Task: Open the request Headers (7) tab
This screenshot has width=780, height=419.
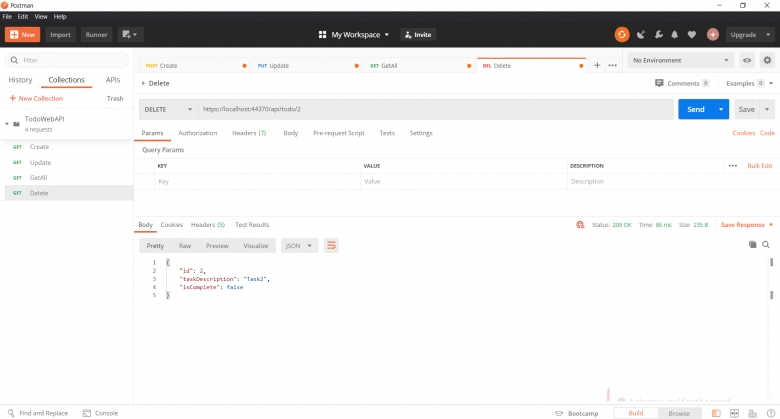Action: (249, 133)
